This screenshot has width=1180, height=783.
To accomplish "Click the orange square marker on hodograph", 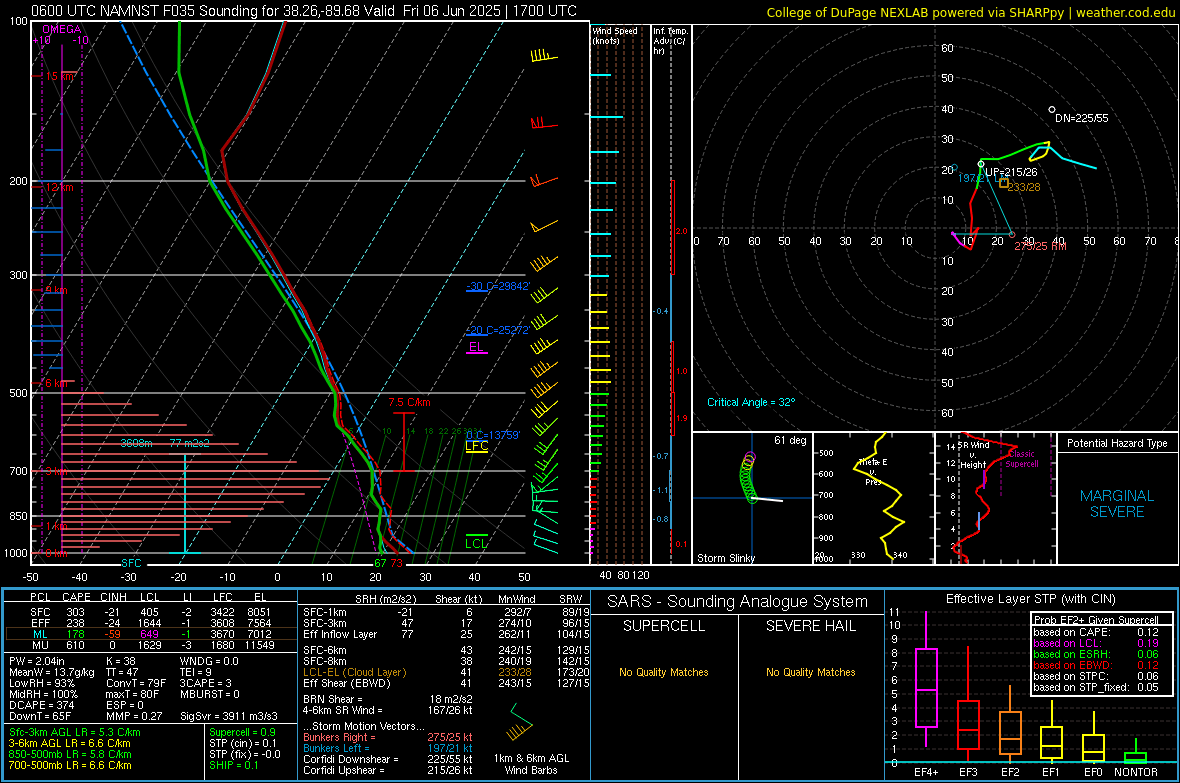I will [1003, 183].
